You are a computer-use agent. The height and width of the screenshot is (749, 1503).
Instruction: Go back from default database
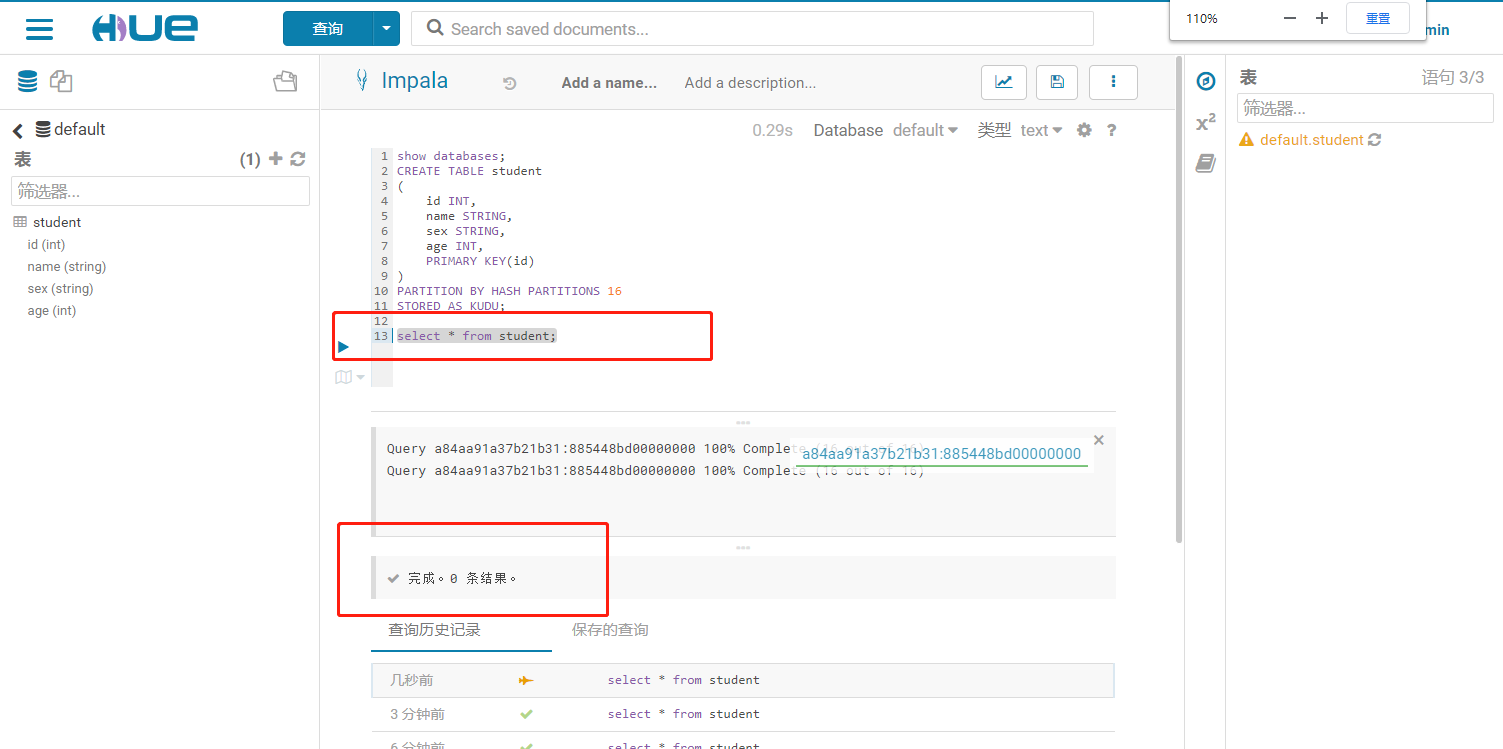(x=18, y=130)
